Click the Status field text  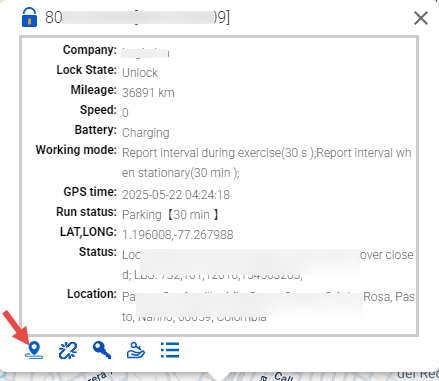[268, 265]
